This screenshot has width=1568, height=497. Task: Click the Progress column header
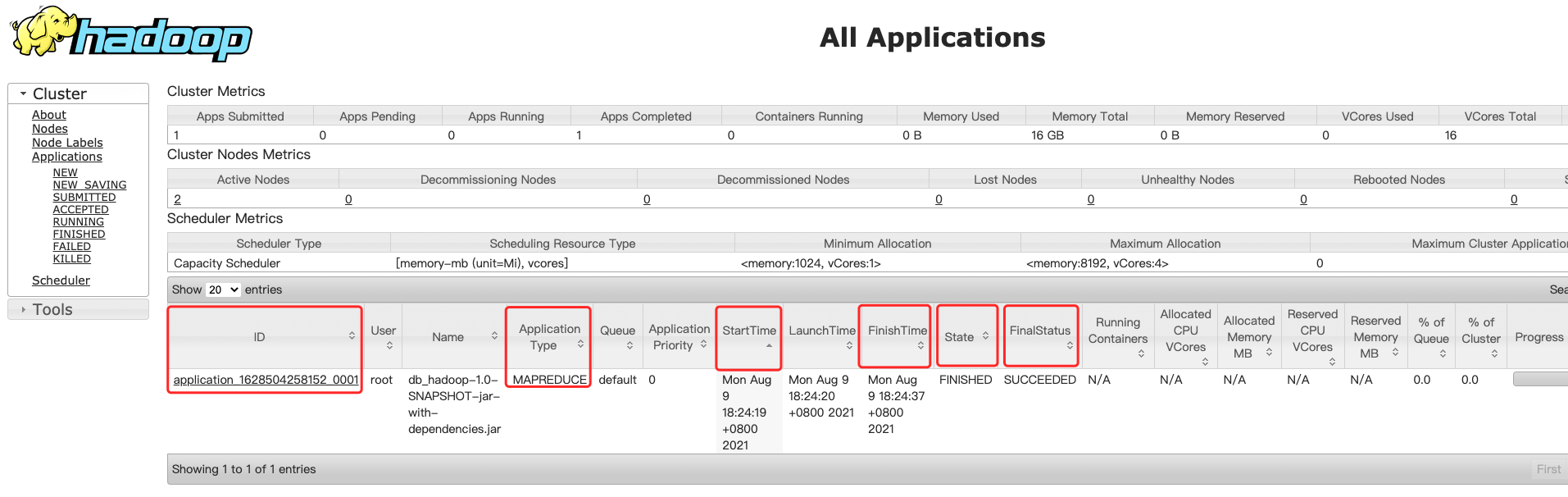(x=1538, y=337)
